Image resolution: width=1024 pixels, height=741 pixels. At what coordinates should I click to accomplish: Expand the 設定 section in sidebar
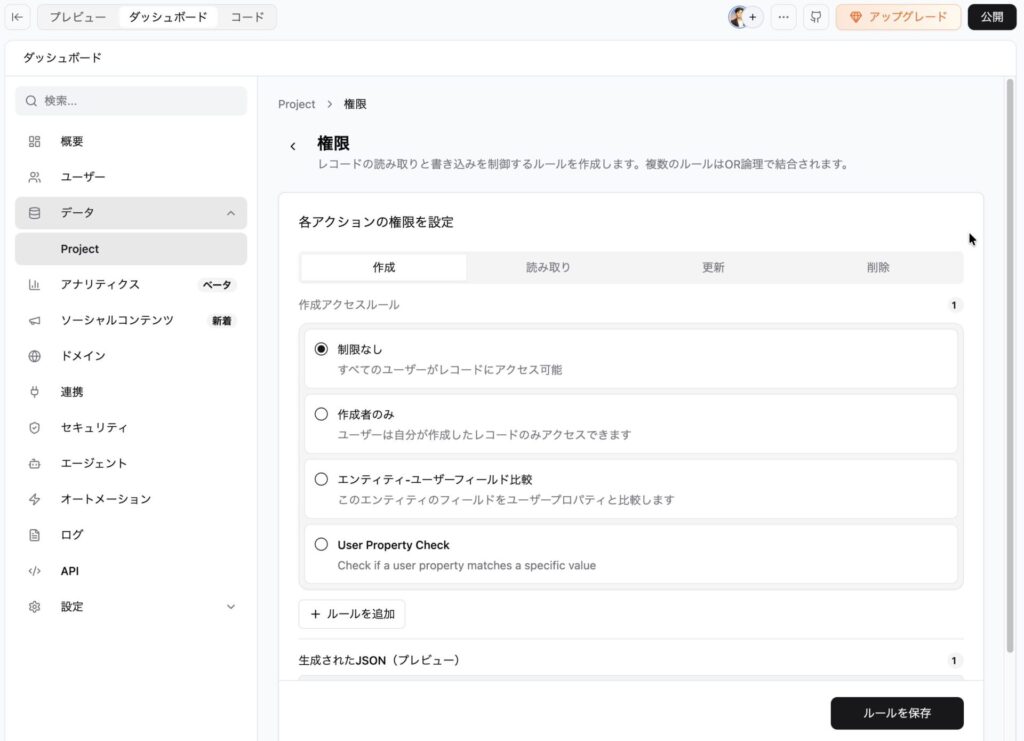(231, 607)
